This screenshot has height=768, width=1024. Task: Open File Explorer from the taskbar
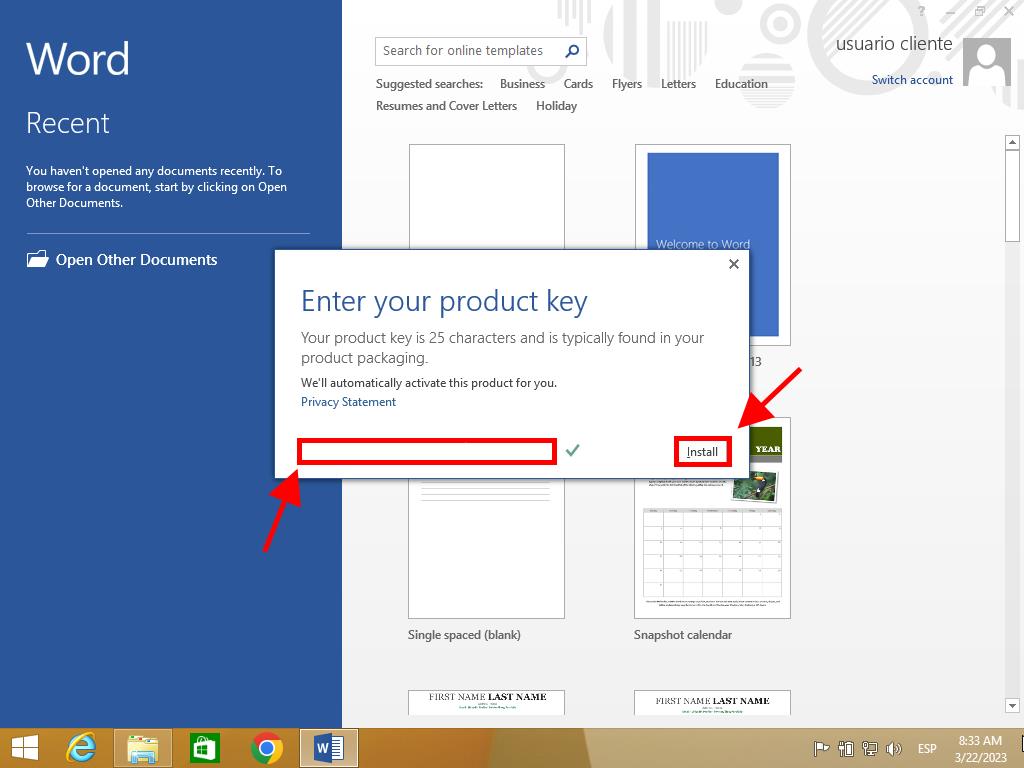pos(143,748)
